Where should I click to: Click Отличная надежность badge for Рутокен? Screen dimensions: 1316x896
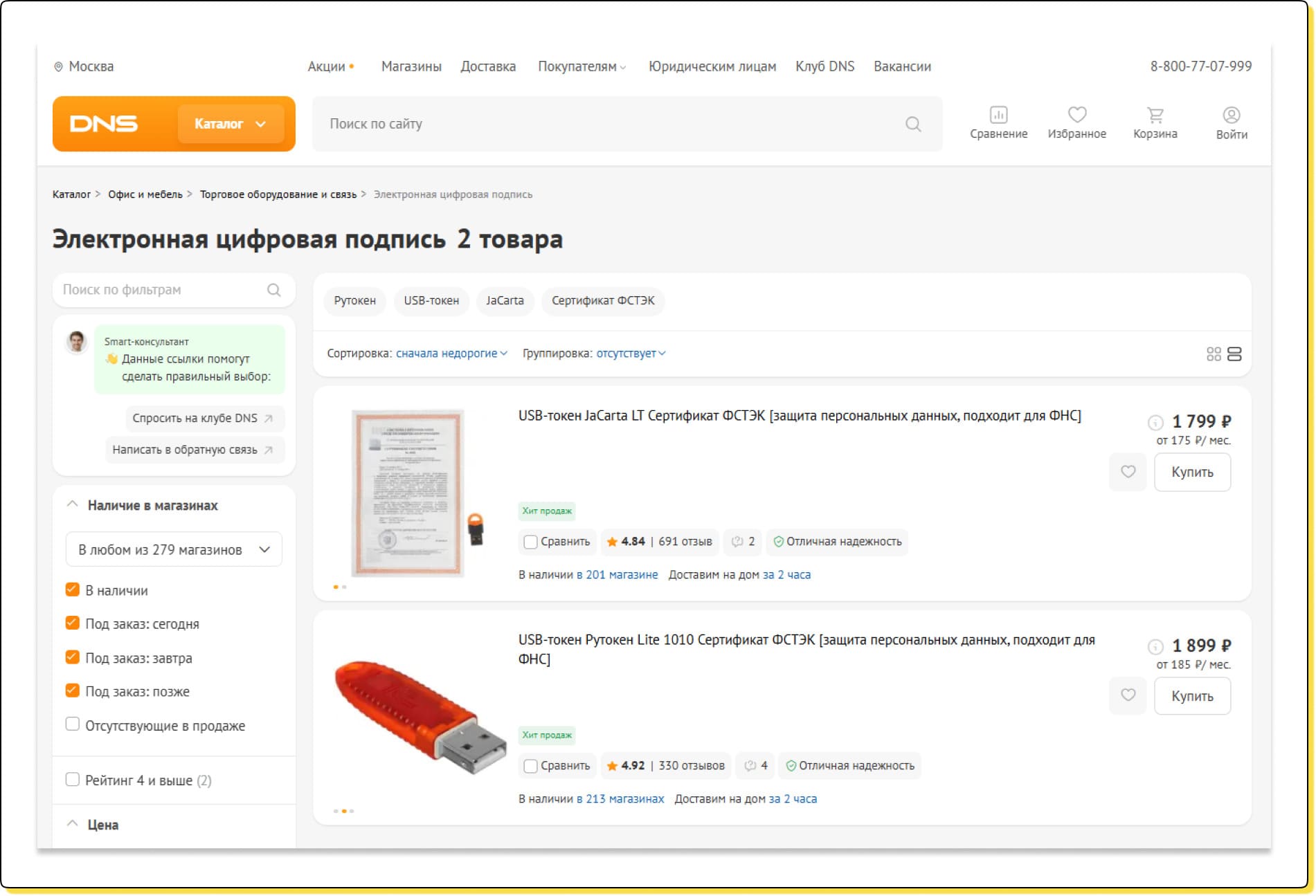[x=849, y=766]
